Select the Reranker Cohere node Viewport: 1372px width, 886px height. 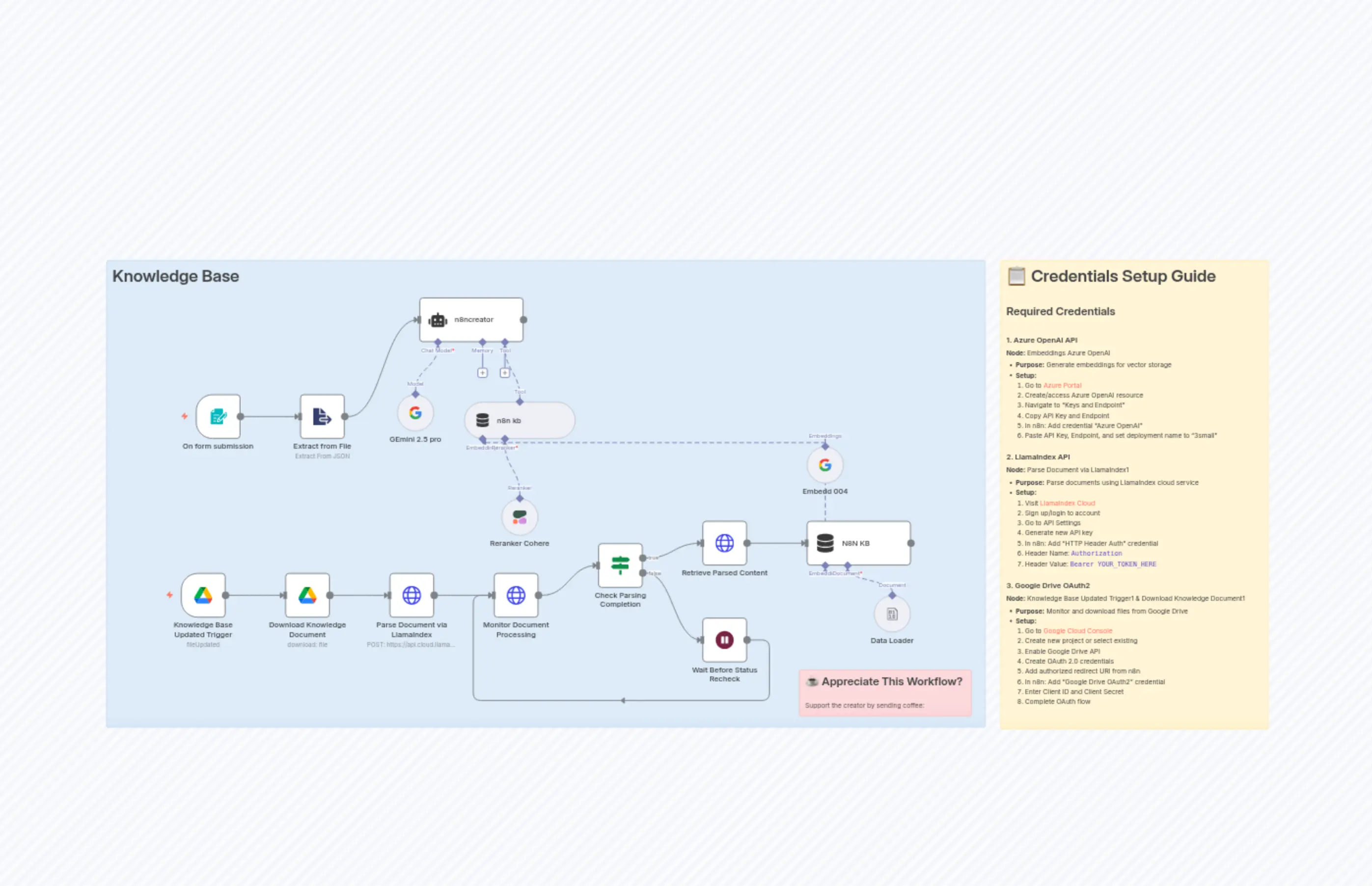tap(519, 517)
